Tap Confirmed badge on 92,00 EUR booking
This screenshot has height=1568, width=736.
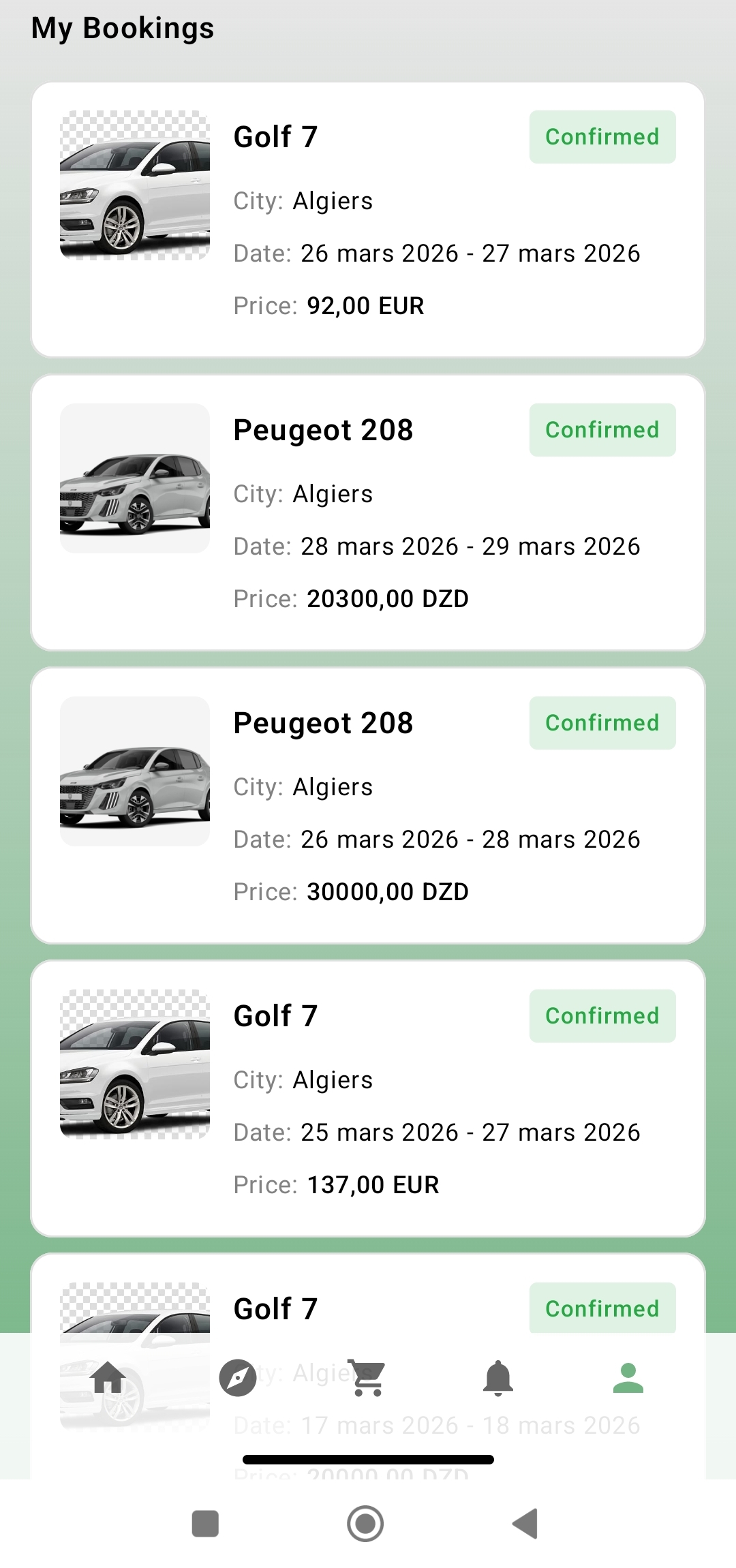(x=602, y=137)
